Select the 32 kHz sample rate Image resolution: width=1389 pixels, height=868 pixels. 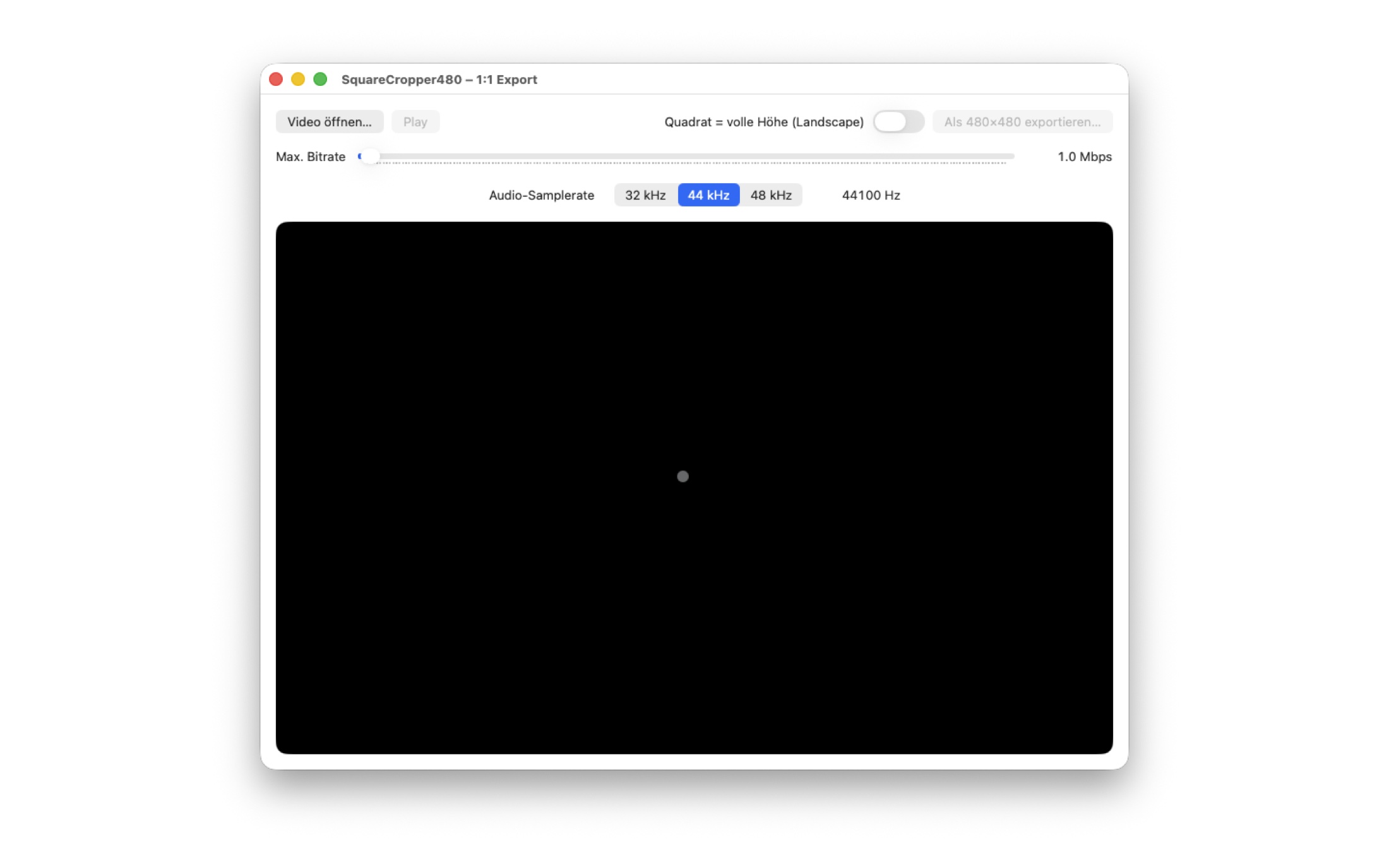coord(645,195)
